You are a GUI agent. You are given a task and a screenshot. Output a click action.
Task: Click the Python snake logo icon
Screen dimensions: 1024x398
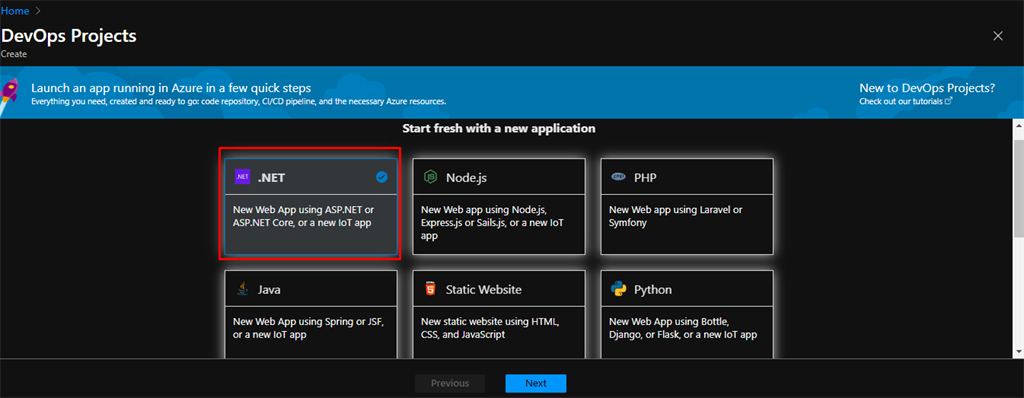(x=618, y=290)
